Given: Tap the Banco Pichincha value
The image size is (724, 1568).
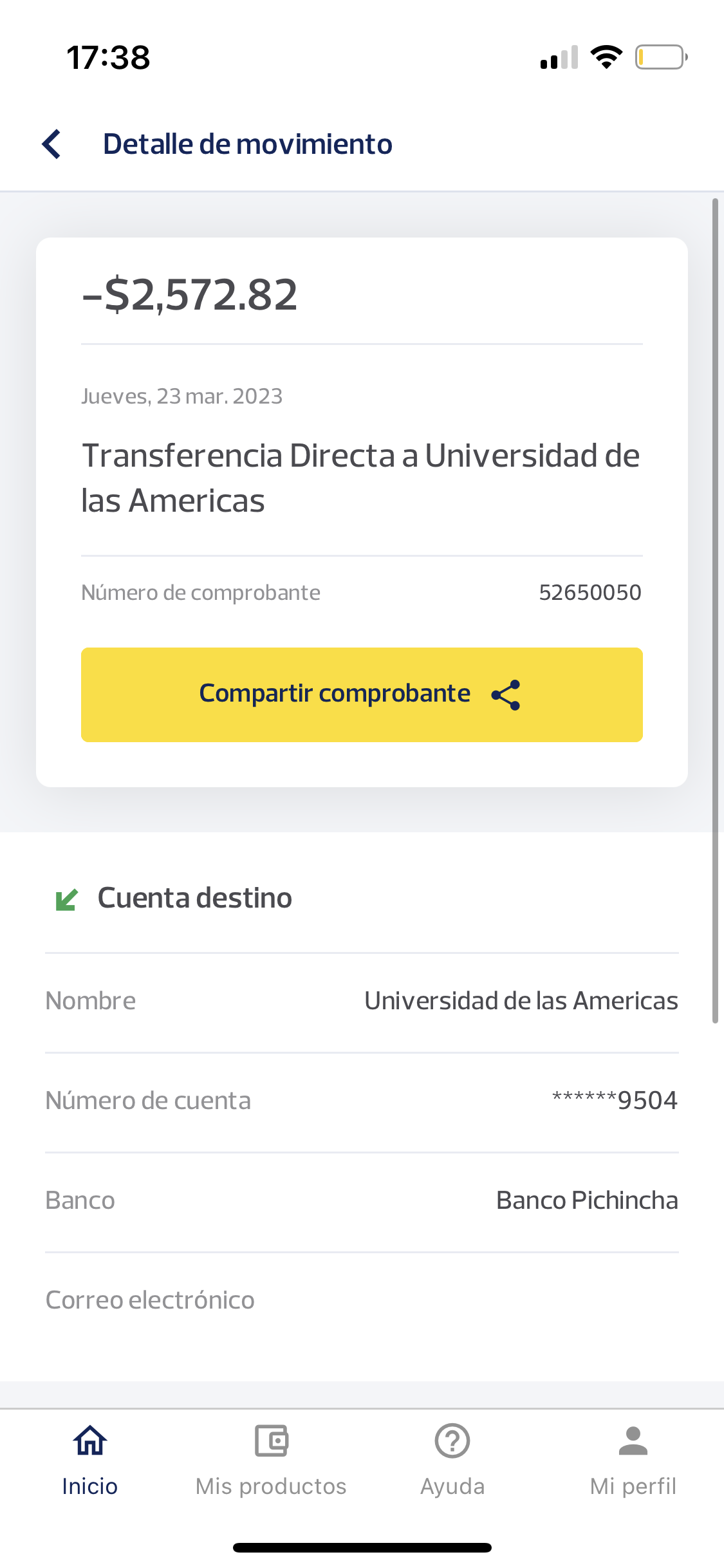Looking at the screenshot, I should tap(587, 1200).
